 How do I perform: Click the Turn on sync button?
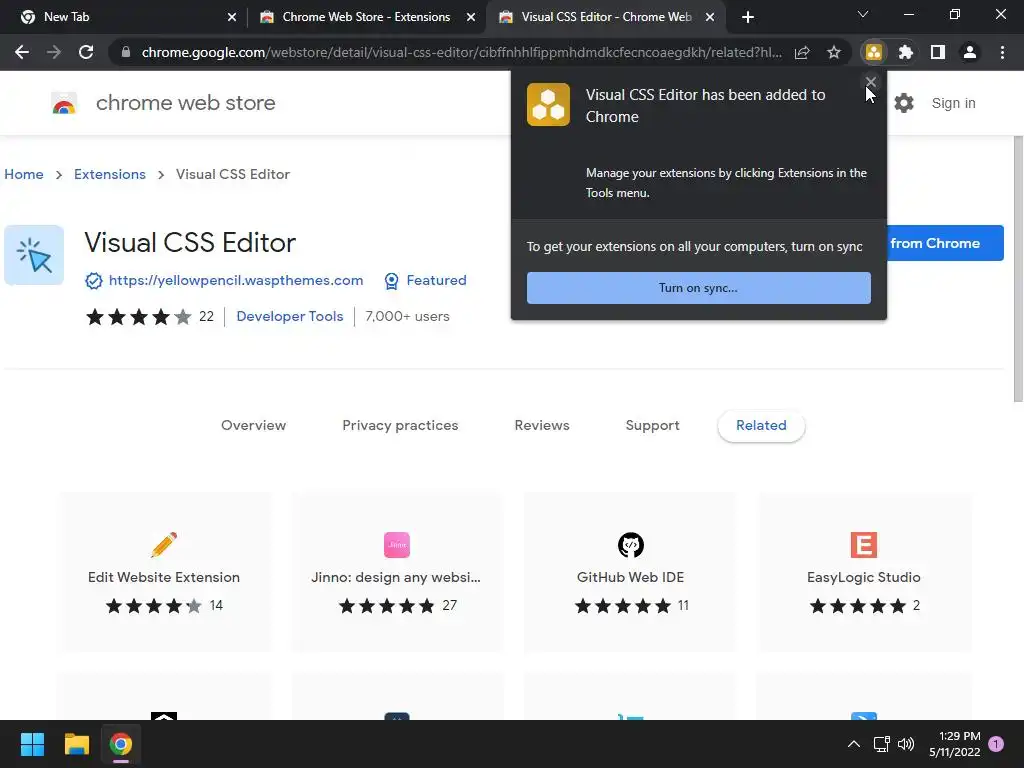(x=699, y=288)
